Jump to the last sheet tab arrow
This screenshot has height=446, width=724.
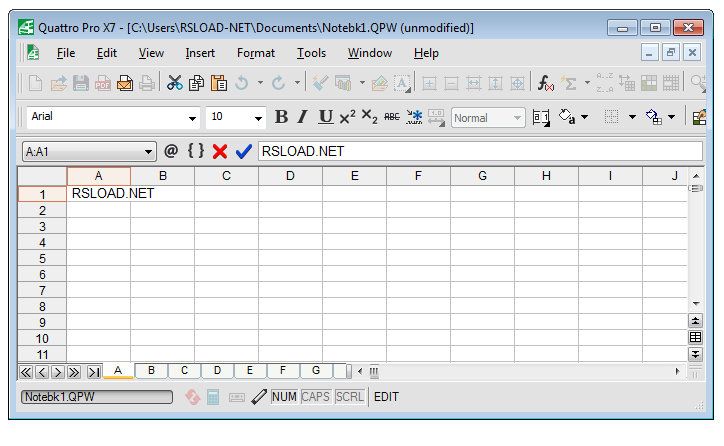click(94, 372)
